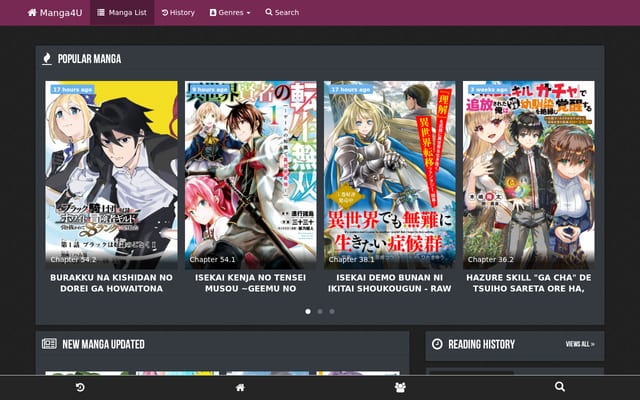Screen dimensions: 640x400
Task: Tap home icon in bottom bar
Action: 240,387
